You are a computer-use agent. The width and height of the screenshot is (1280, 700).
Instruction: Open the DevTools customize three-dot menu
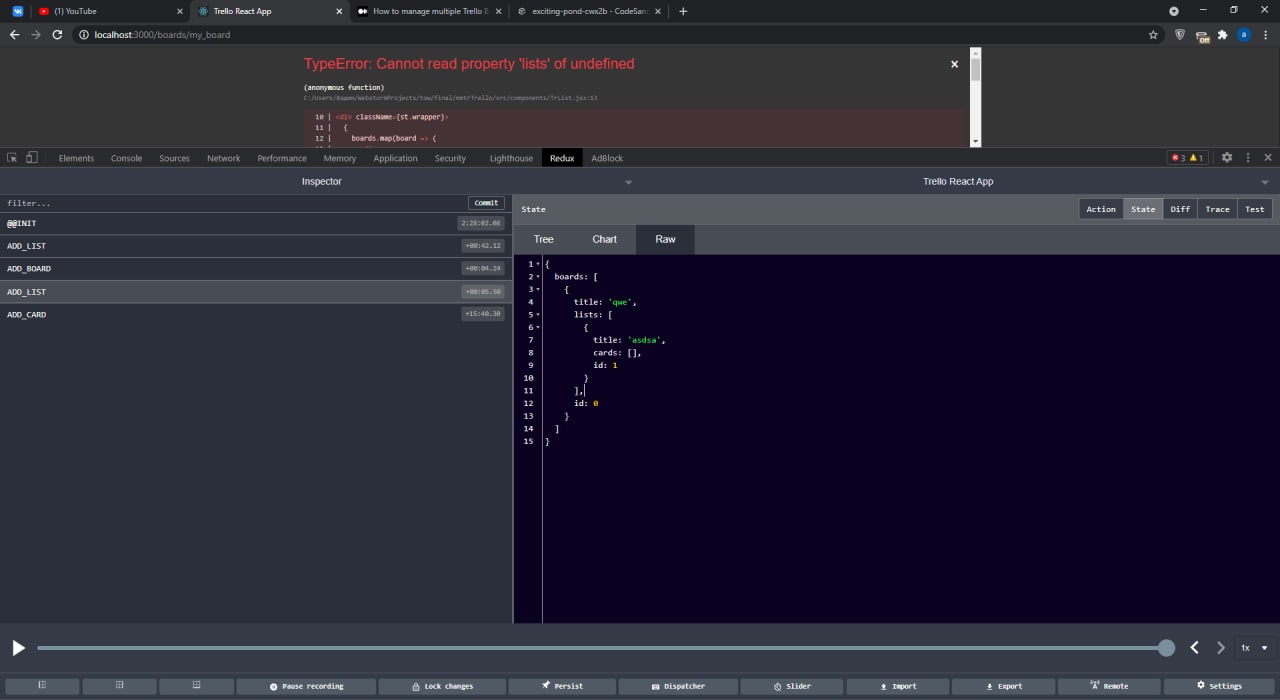click(x=1248, y=158)
